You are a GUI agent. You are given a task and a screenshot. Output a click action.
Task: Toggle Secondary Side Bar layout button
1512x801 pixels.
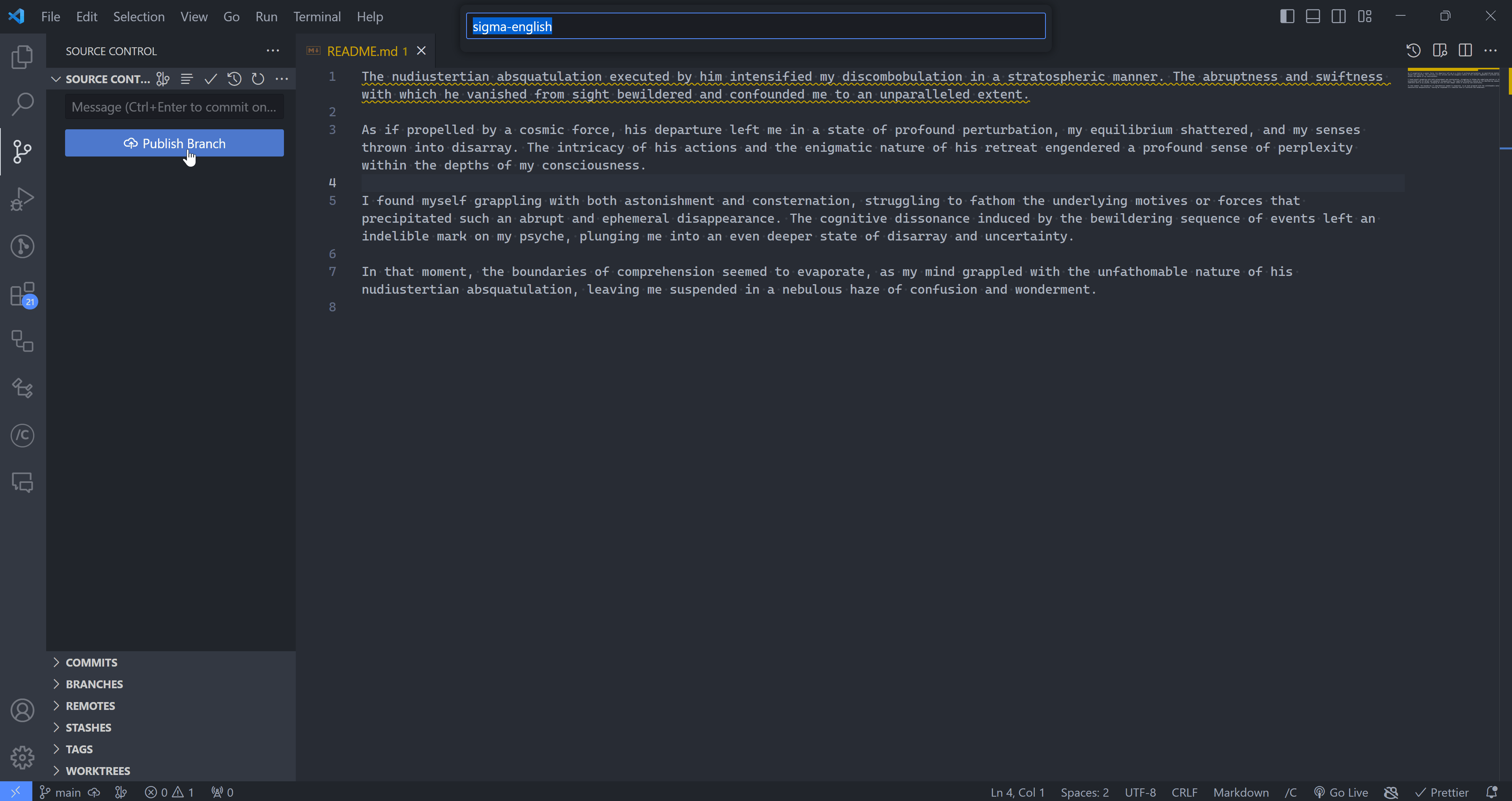click(1338, 17)
